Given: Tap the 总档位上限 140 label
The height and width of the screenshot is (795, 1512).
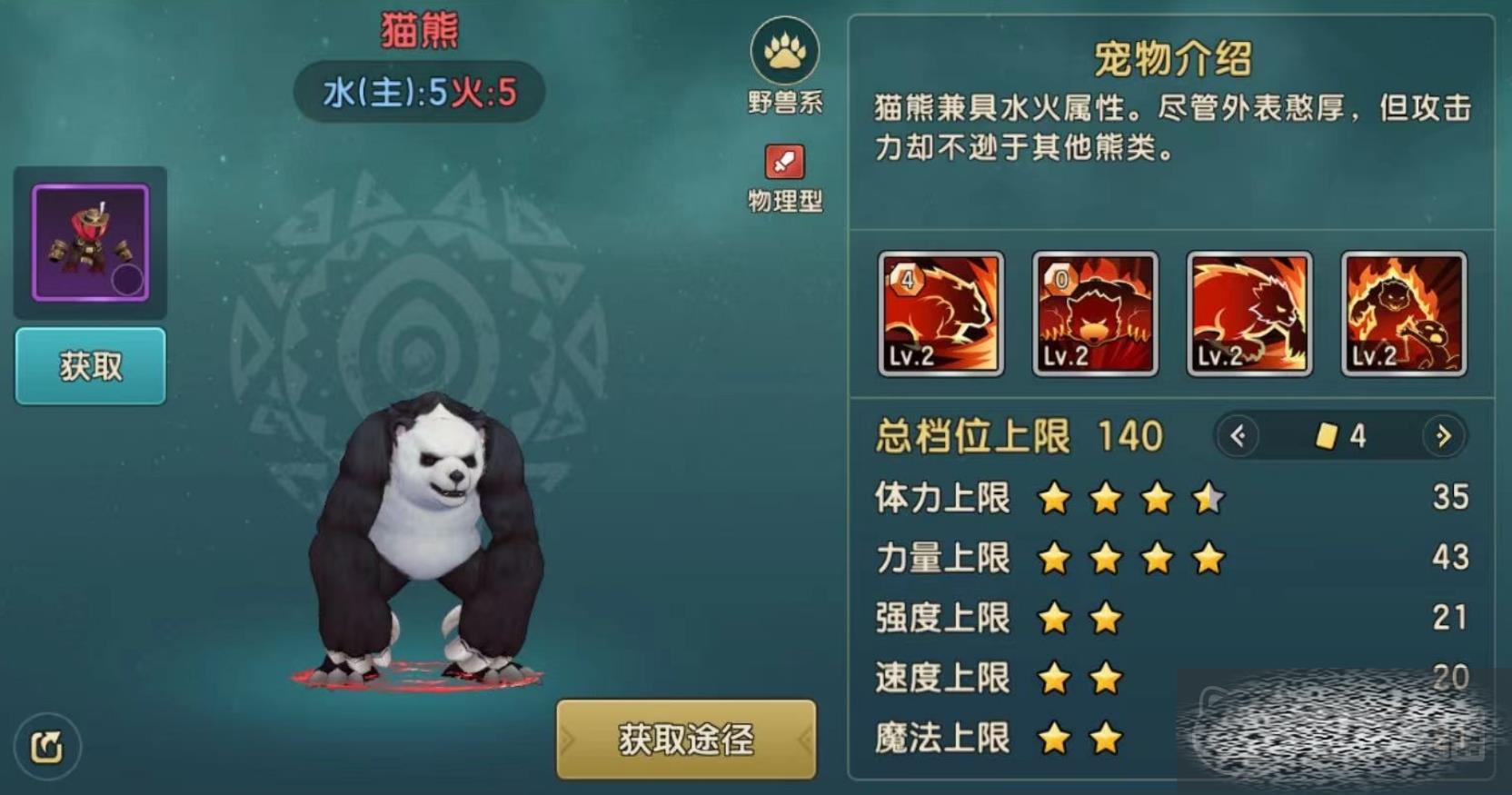Looking at the screenshot, I should 1020,436.
